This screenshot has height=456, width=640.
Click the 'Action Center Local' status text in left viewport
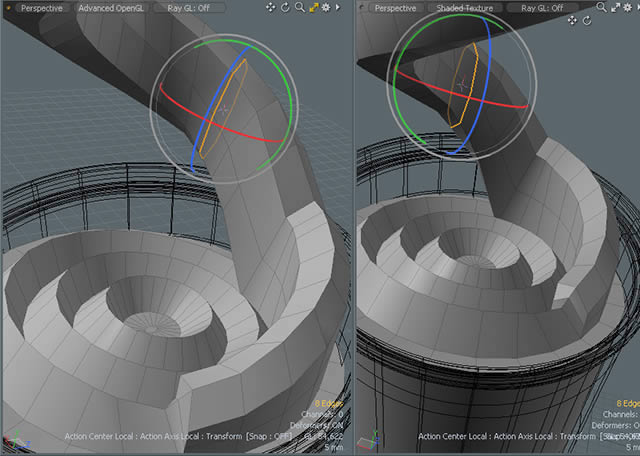tap(99, 436)
